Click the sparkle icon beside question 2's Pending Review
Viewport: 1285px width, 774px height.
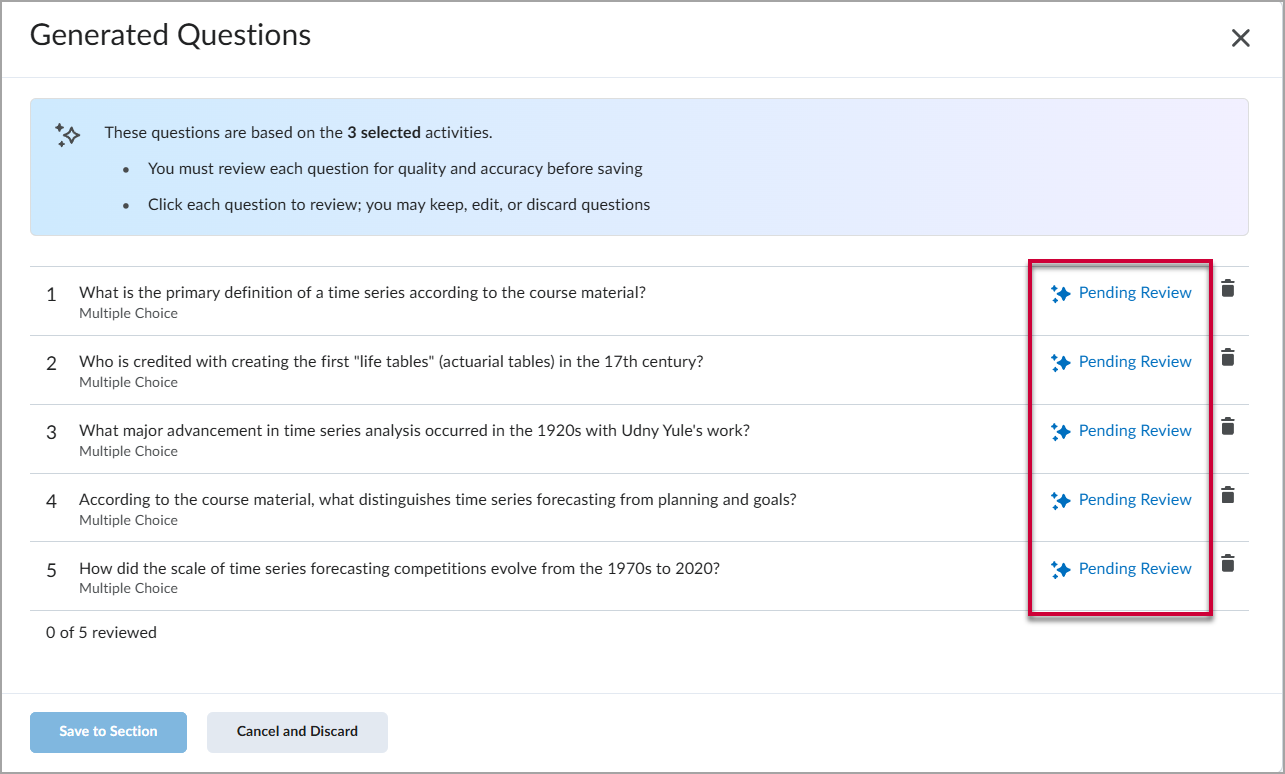point(1061,363)
